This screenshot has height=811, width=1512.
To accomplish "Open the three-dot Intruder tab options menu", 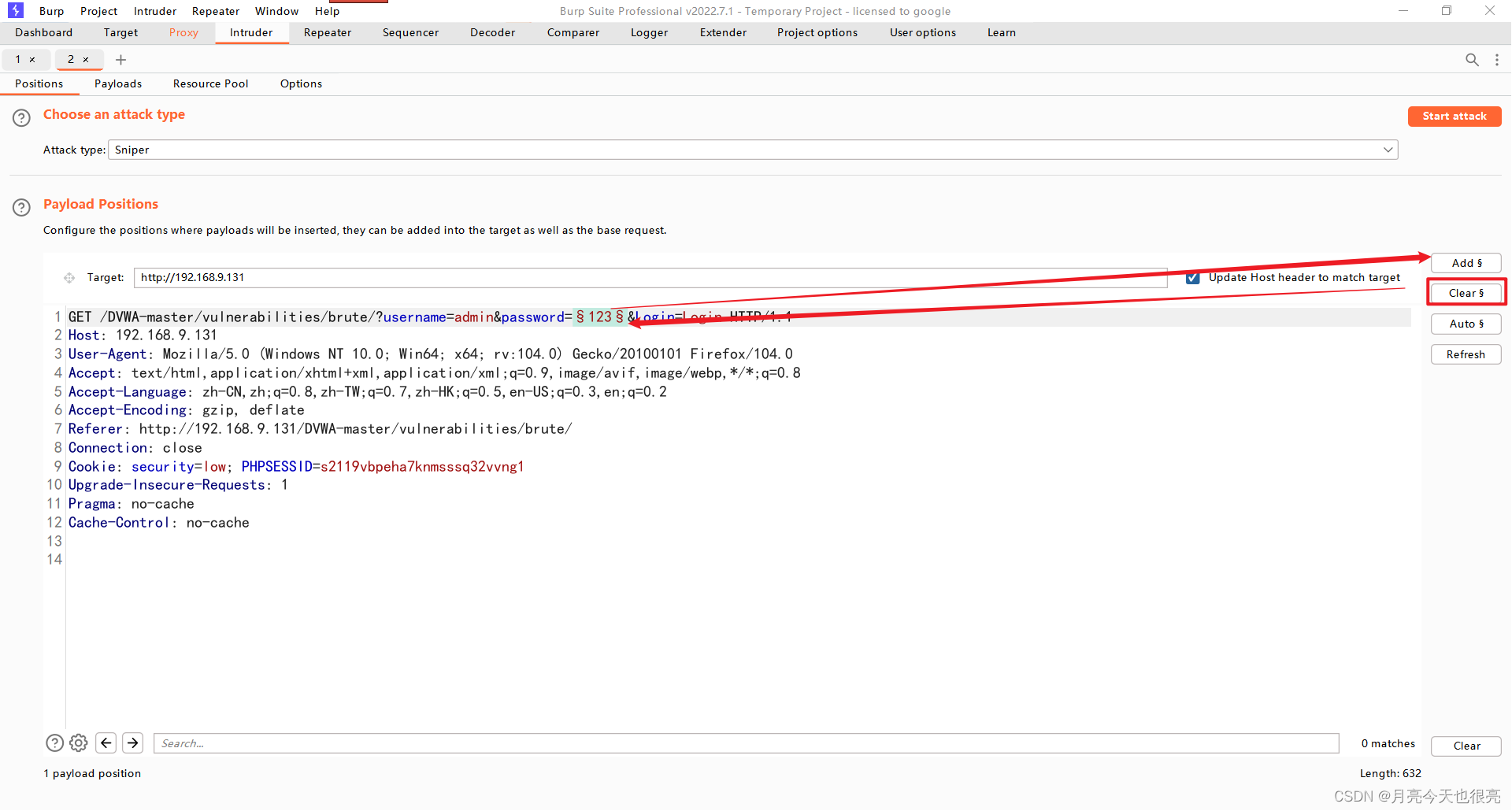I will [x=1497, y=60].
